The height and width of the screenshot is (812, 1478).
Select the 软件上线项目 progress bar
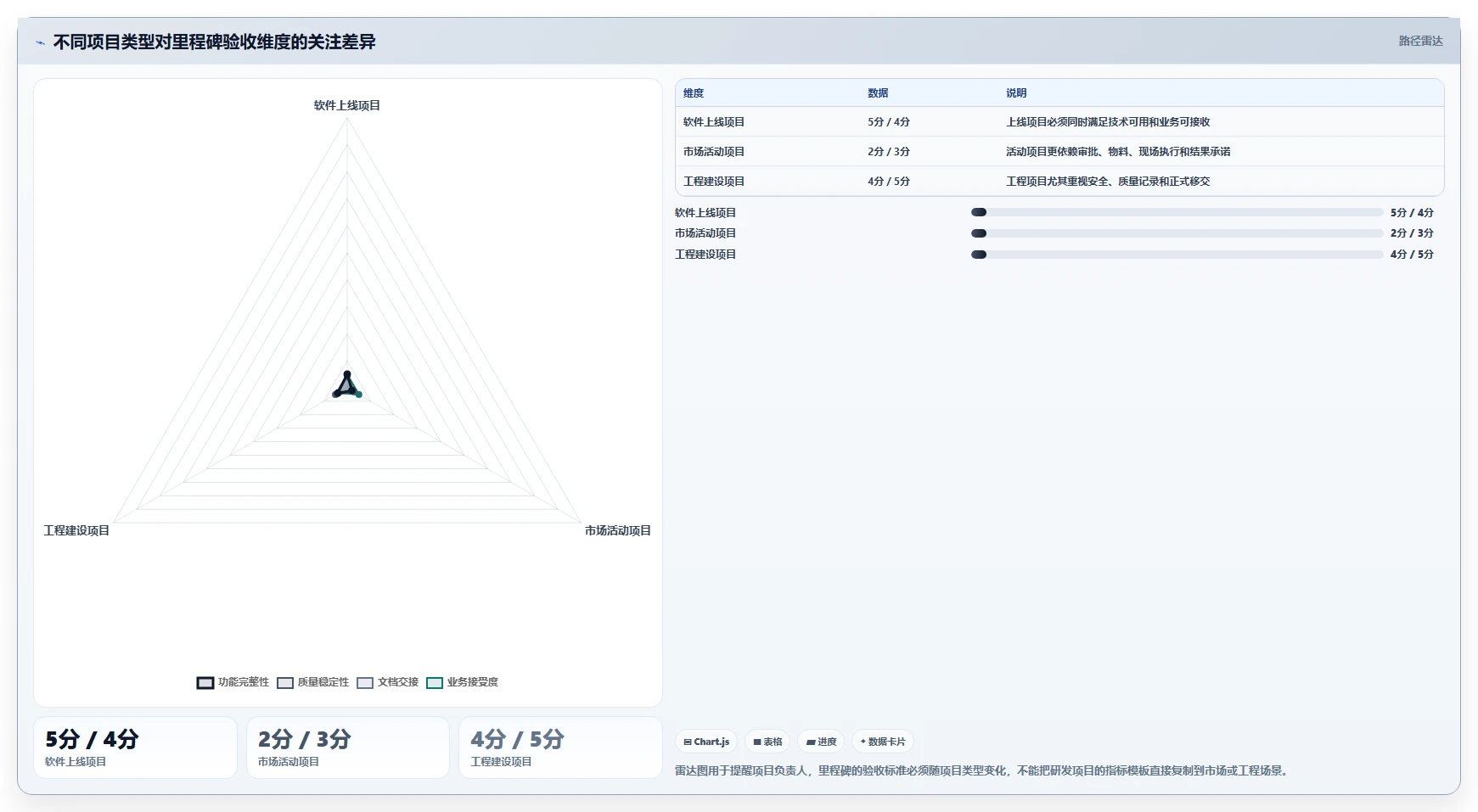coord(1177,212)
